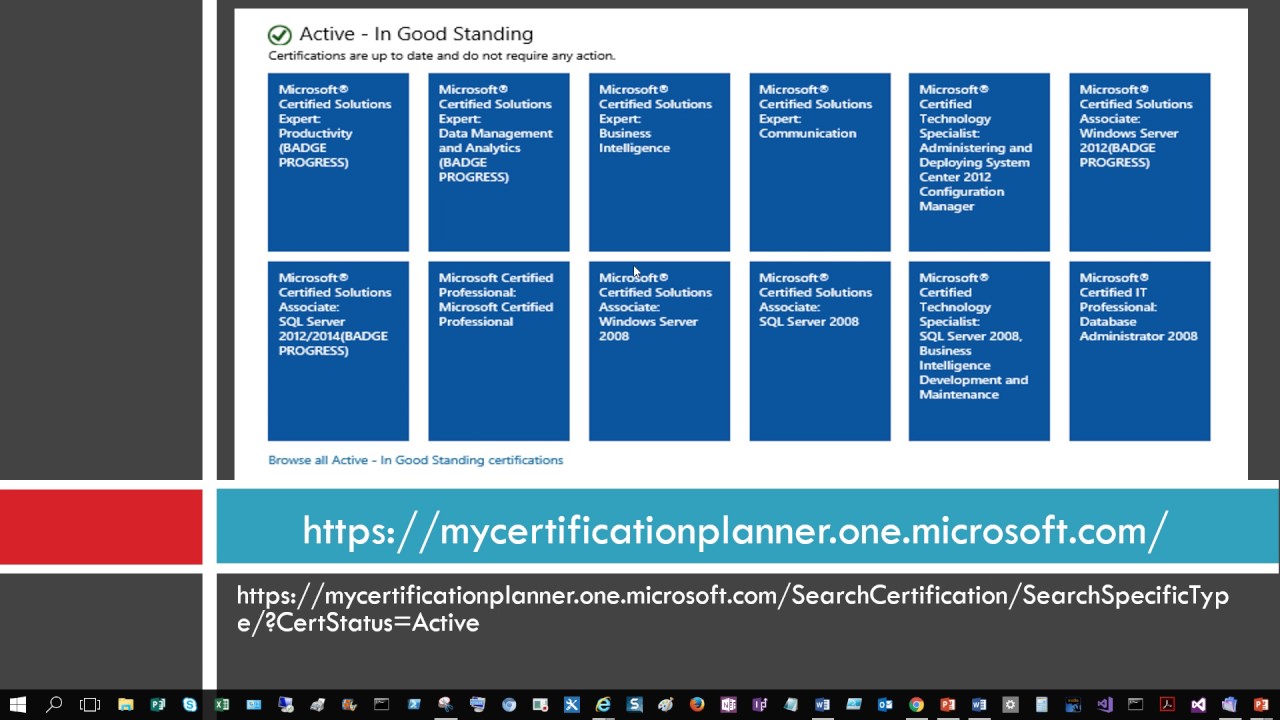The image size is (1280, 720).
Task: Click the "Active - In Good Standing" heading
Action: point(416,34)
